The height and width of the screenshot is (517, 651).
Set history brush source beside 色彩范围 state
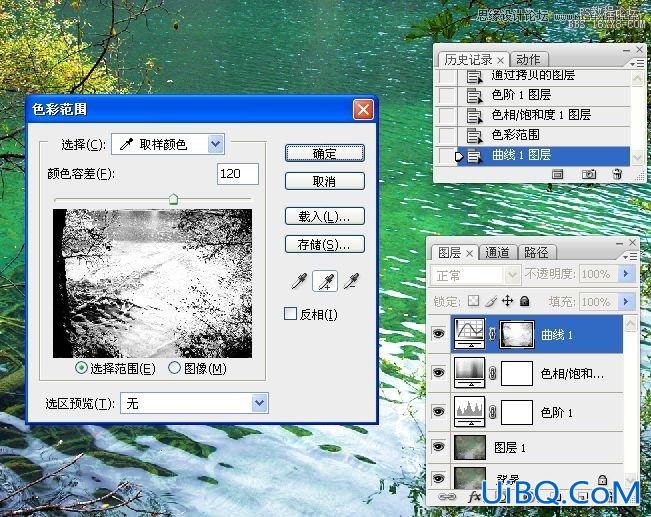tap(446, 135)
